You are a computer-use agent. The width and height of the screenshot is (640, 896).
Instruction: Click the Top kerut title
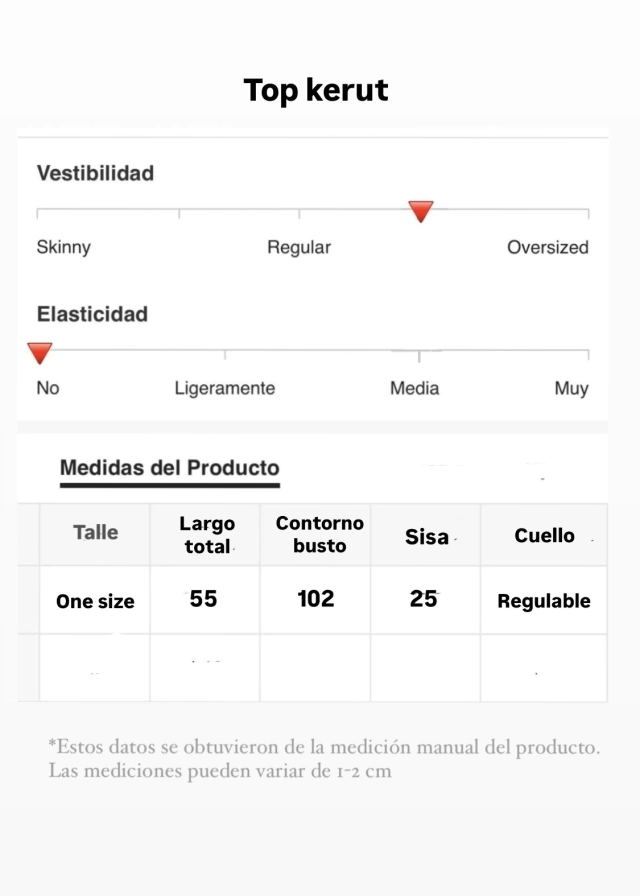point(316,90)
